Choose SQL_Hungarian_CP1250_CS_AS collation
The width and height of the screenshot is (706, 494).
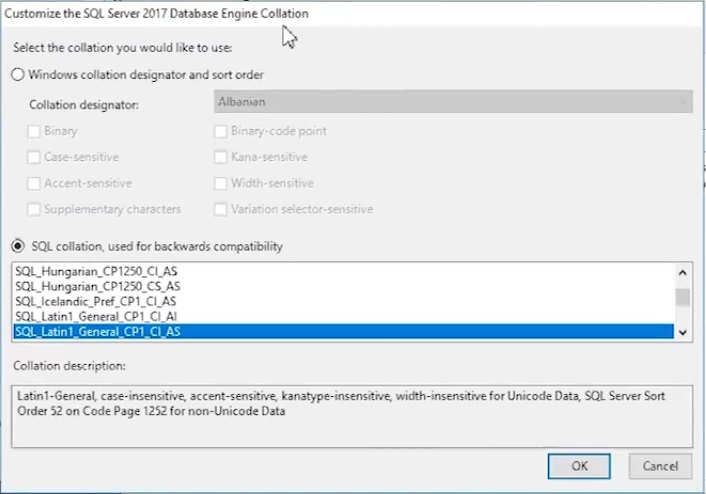coord(344,286)
